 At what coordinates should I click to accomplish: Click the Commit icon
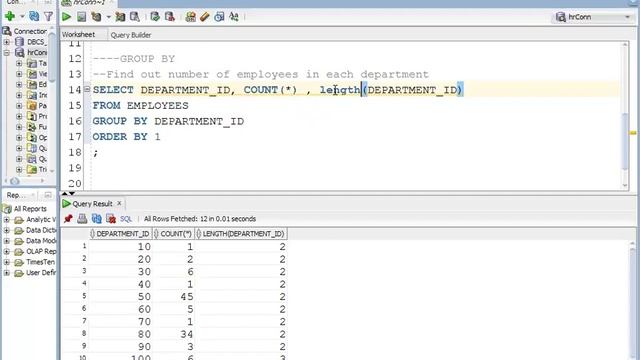[155, 17]
